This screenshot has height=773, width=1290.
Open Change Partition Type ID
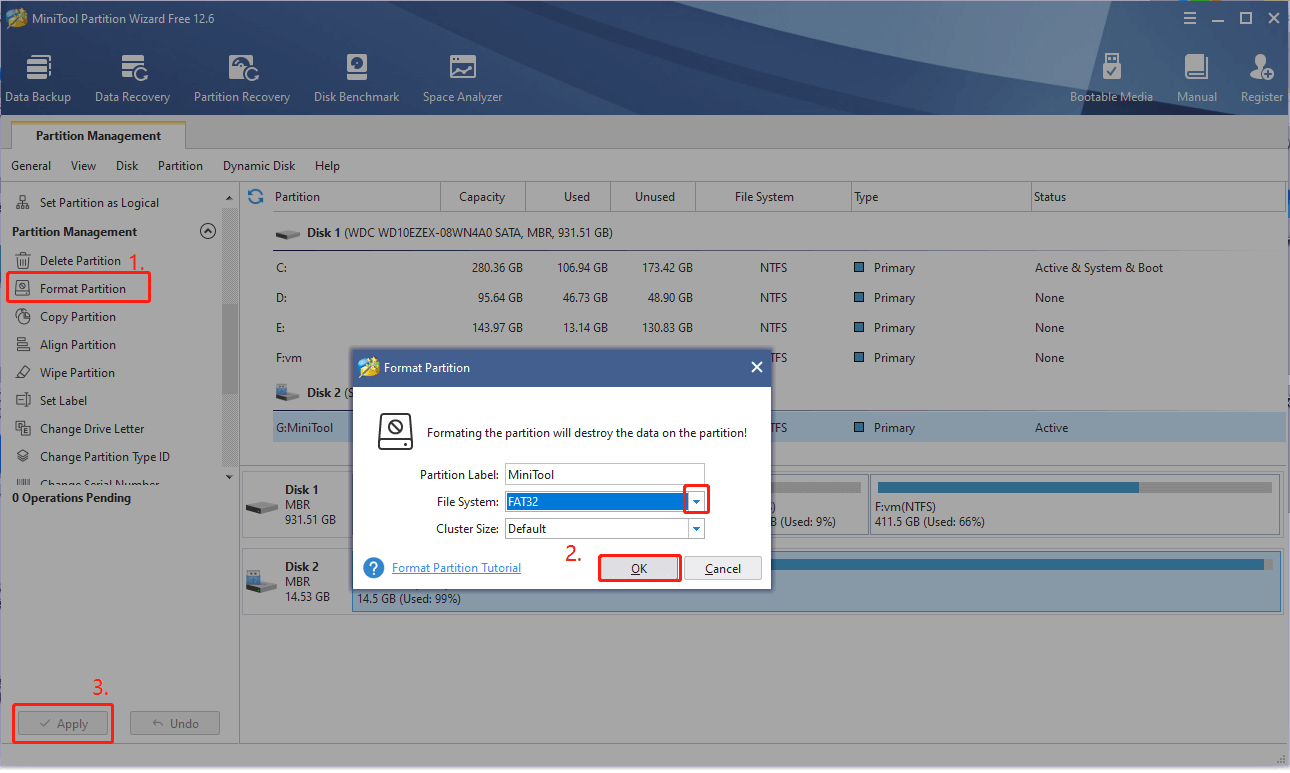105,457
